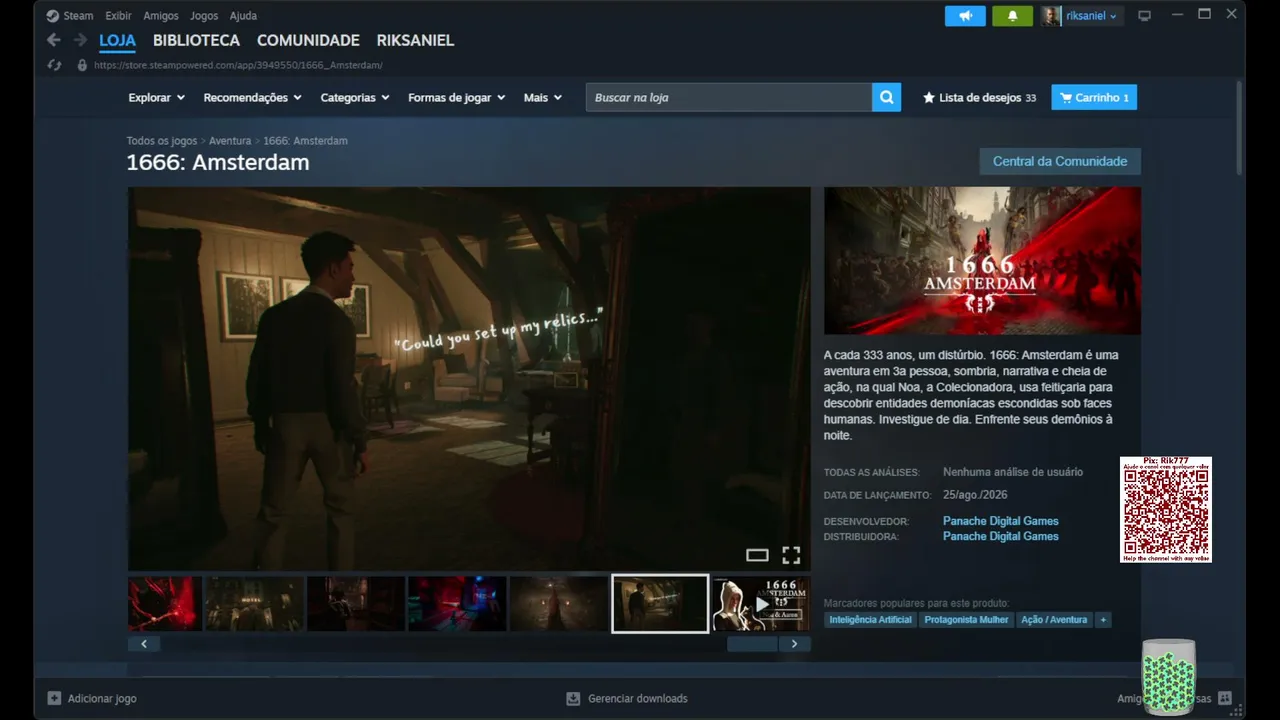1280x720 pixels.
Task: Enter fullscreen on the screenshot viewer
Action: pos(791,555)
